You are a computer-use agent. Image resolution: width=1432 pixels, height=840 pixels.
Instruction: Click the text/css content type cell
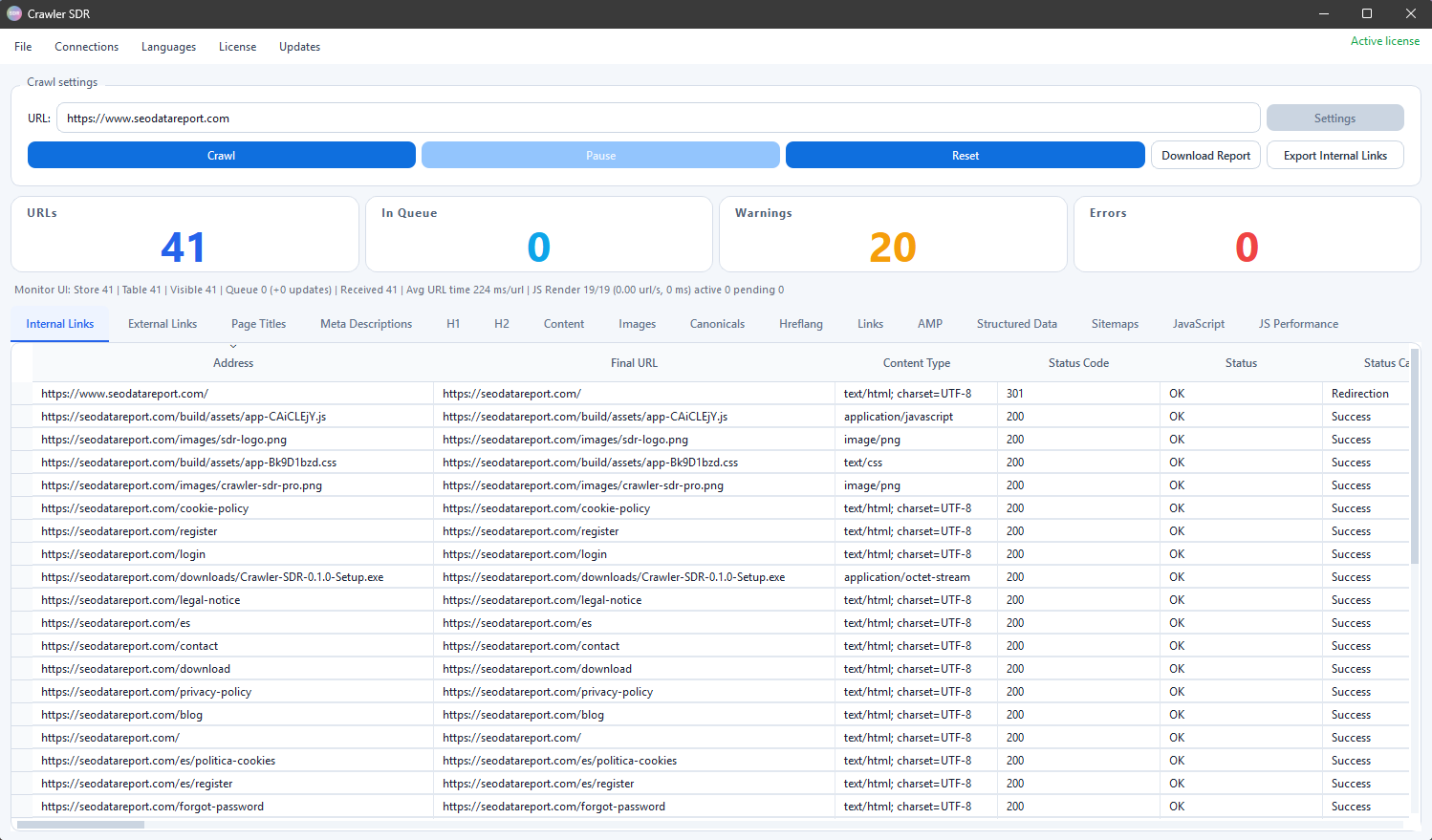click(917, 463)
